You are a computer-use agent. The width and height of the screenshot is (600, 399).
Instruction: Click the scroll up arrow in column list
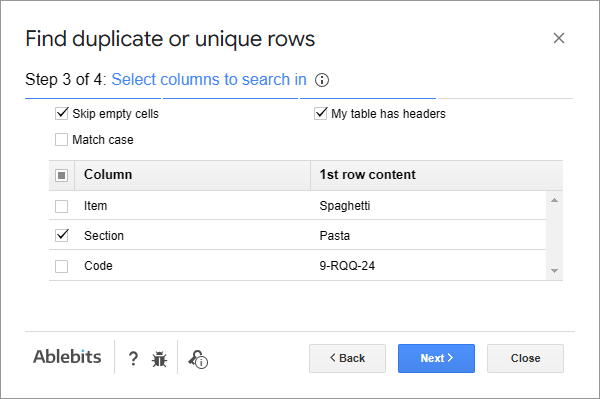click(554, 200)
